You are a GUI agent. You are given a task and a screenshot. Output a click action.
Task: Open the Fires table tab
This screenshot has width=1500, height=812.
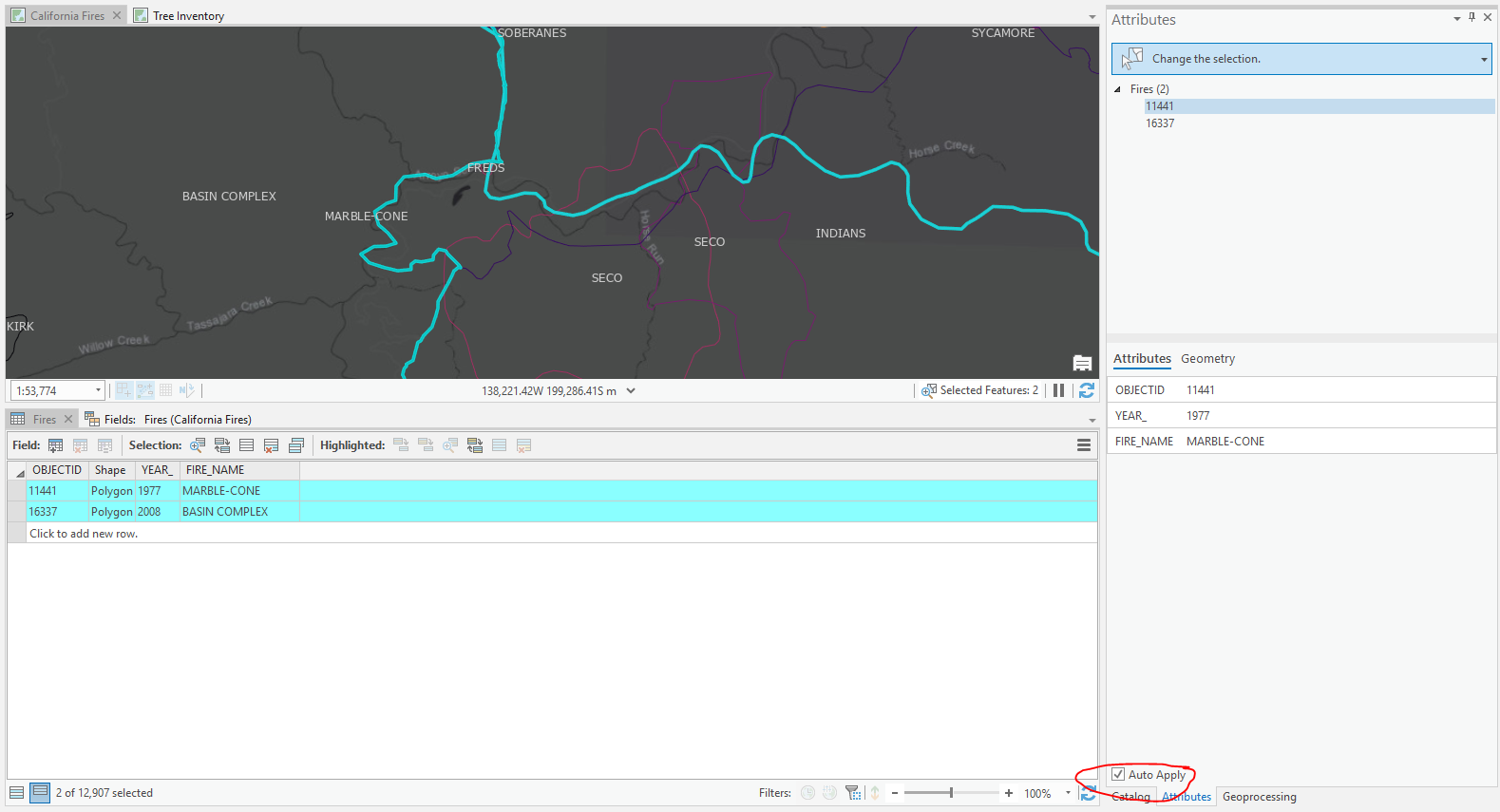coord(45,420)
